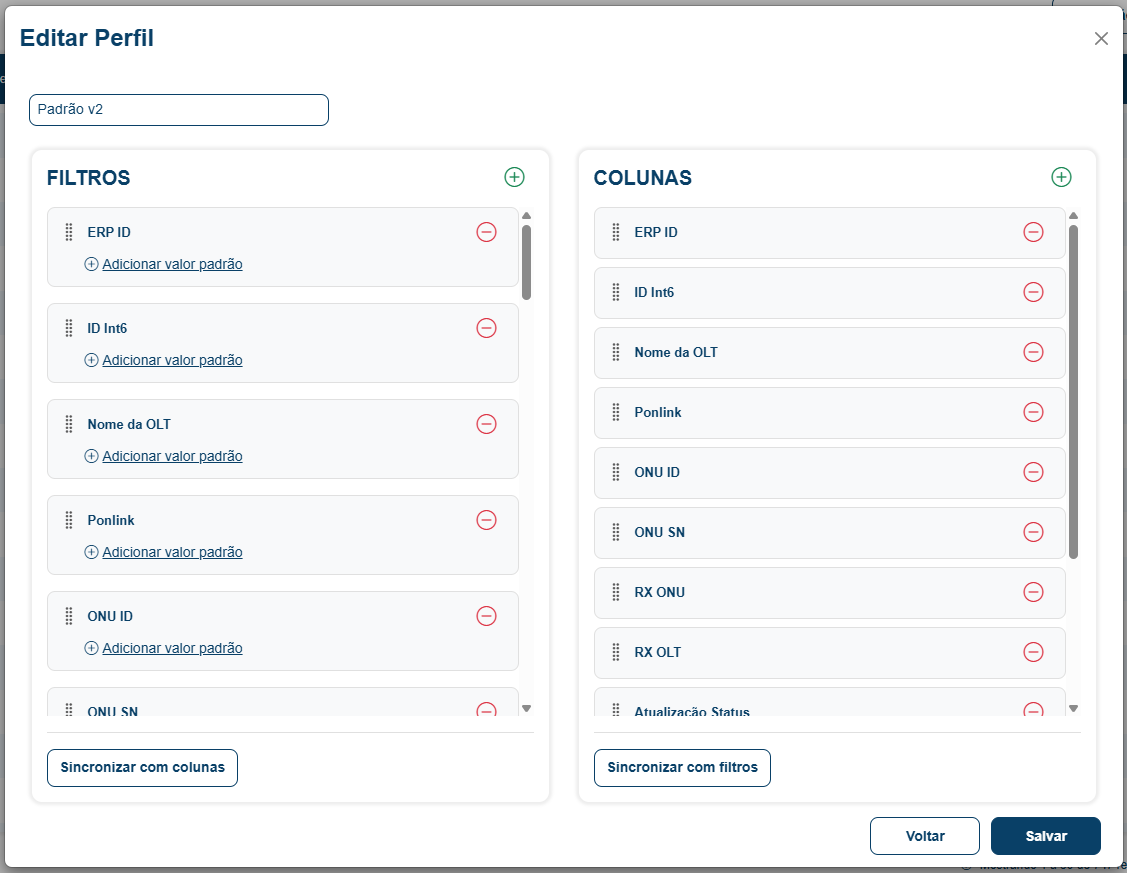
Task: Remove the Nome da OLT column
Action: click(x=1034, y=352)
